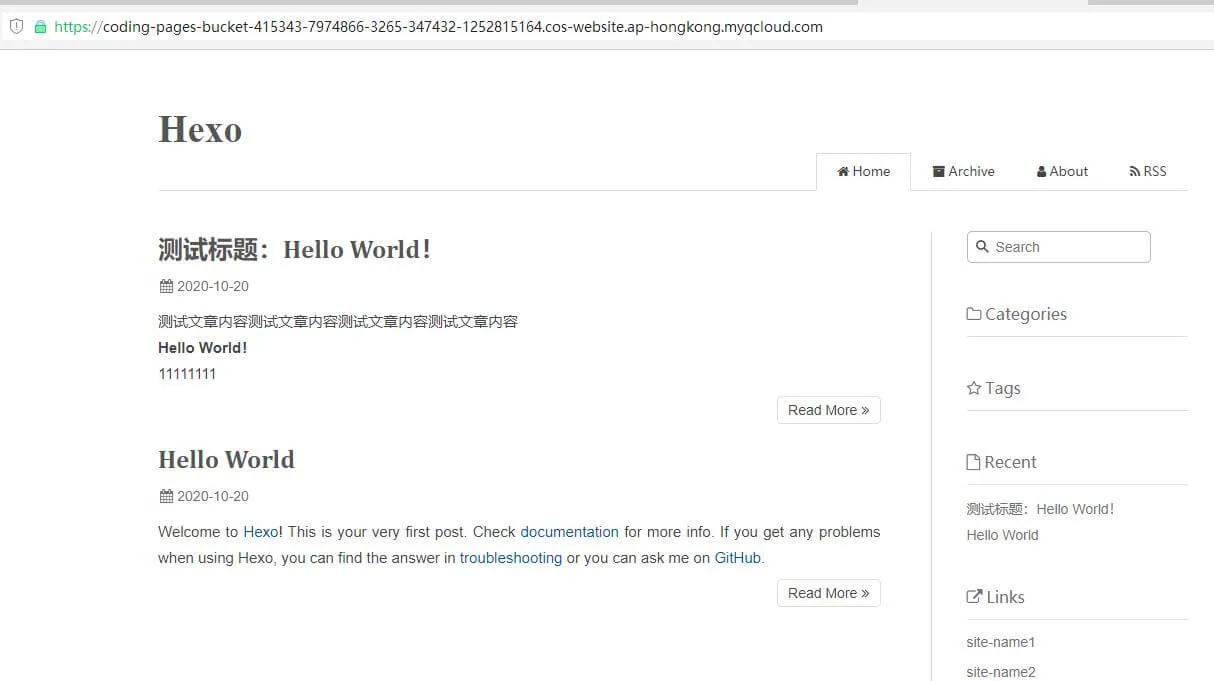
Task: Open the Archive tab
Action: click(x=963, y=171)
